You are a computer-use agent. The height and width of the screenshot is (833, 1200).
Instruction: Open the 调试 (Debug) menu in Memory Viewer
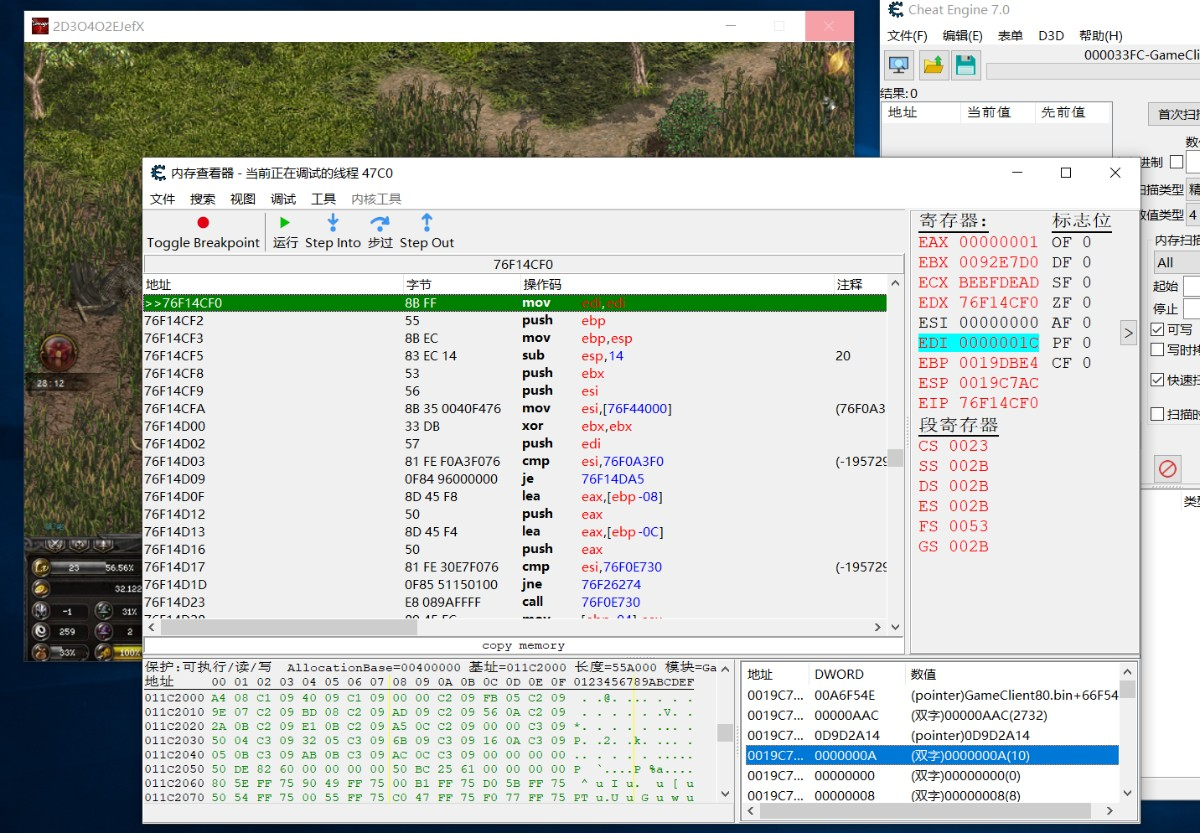283,199
